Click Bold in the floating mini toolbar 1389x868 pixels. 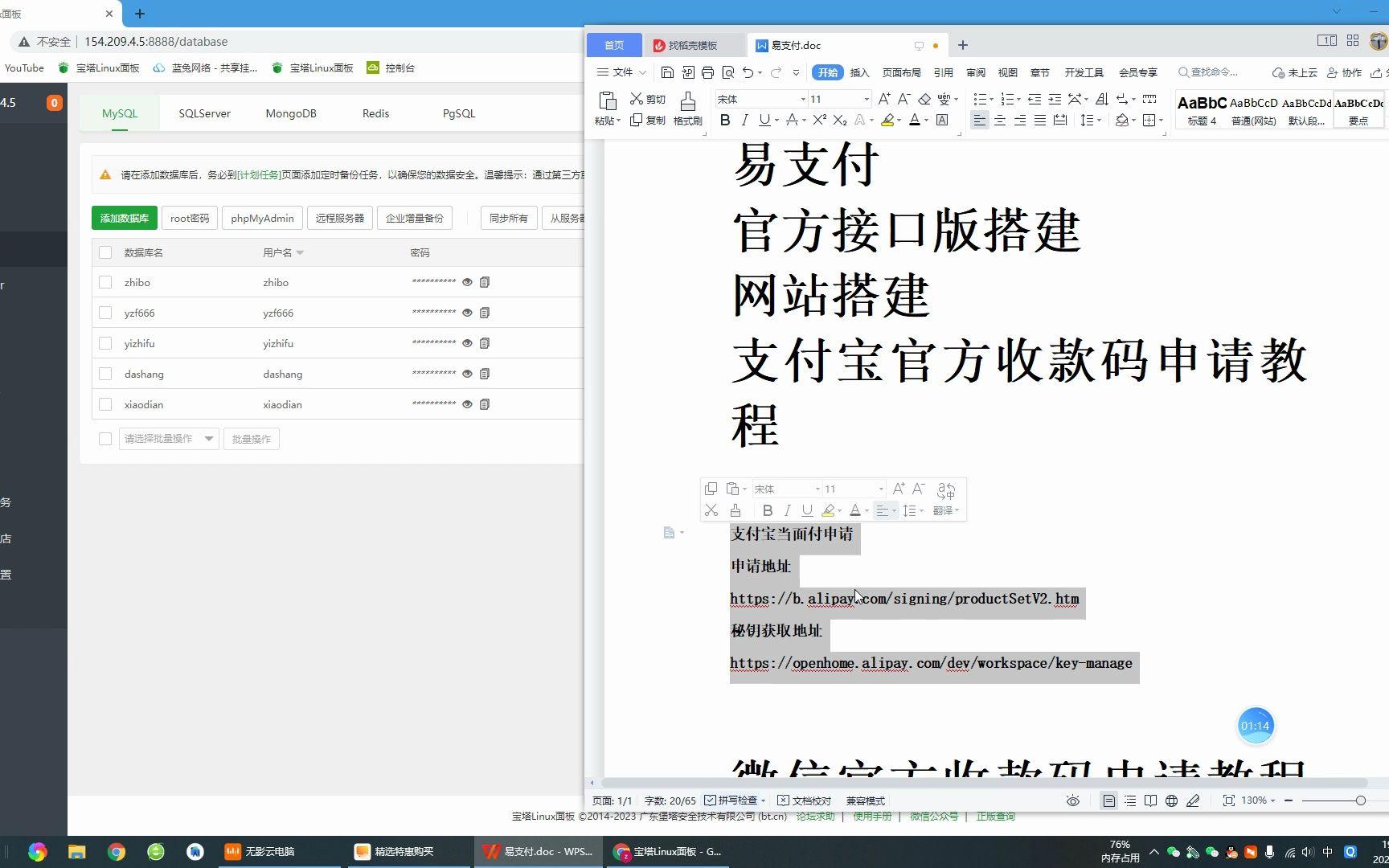[768, 510]
